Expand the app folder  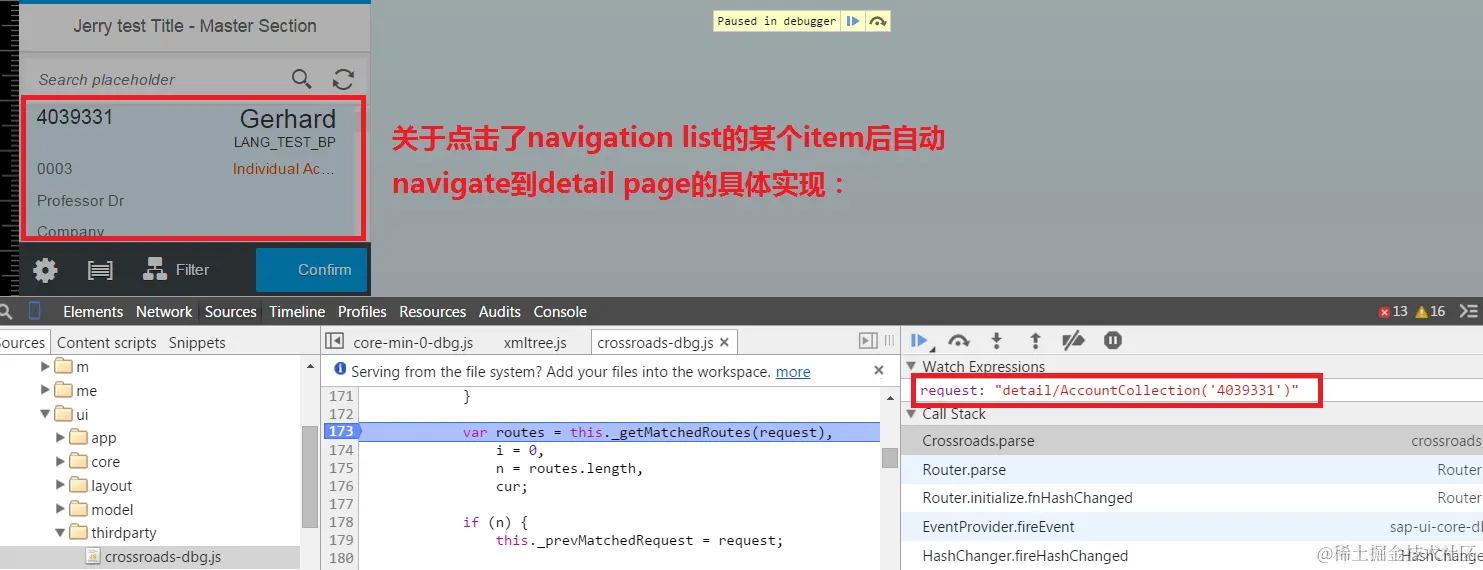(x=61, y=438)
